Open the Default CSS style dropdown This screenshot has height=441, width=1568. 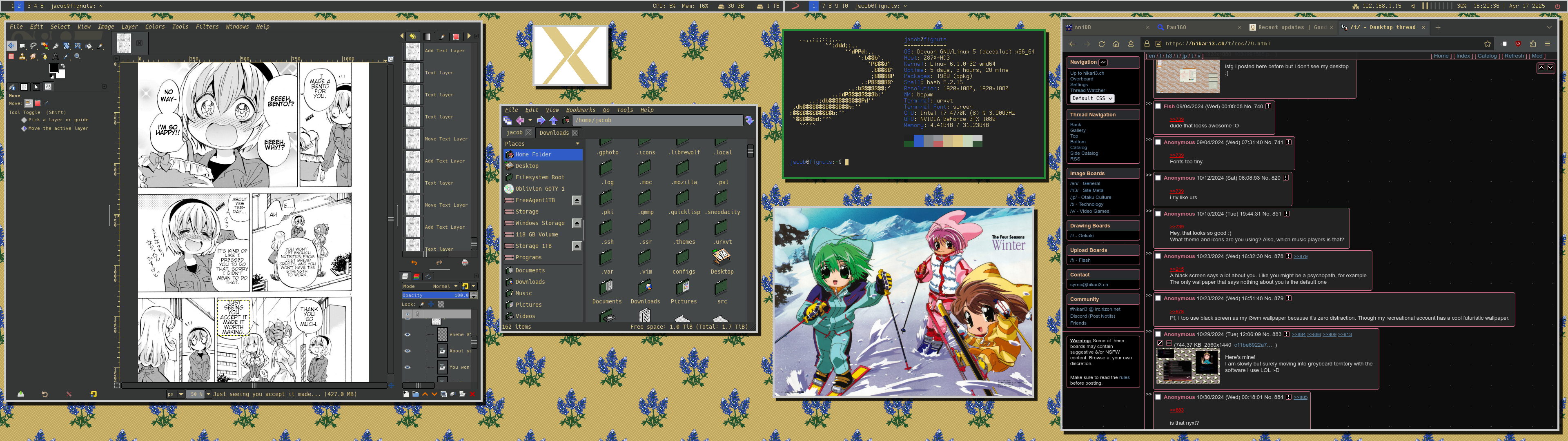tap(1092, 98)
